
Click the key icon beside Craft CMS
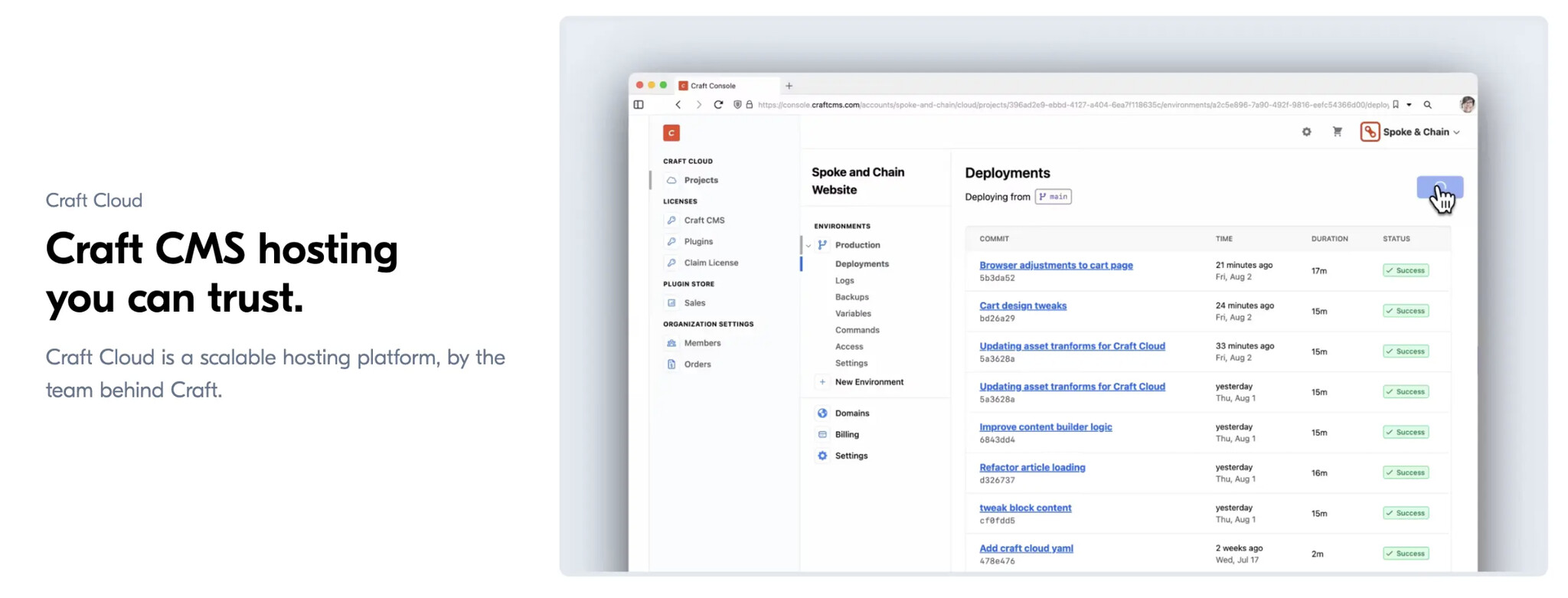[671, 220]
